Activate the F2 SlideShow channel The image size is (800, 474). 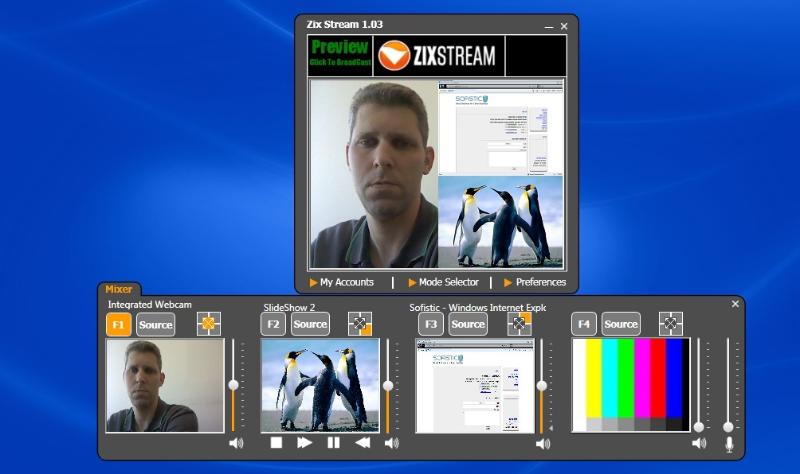pos(273,324)
